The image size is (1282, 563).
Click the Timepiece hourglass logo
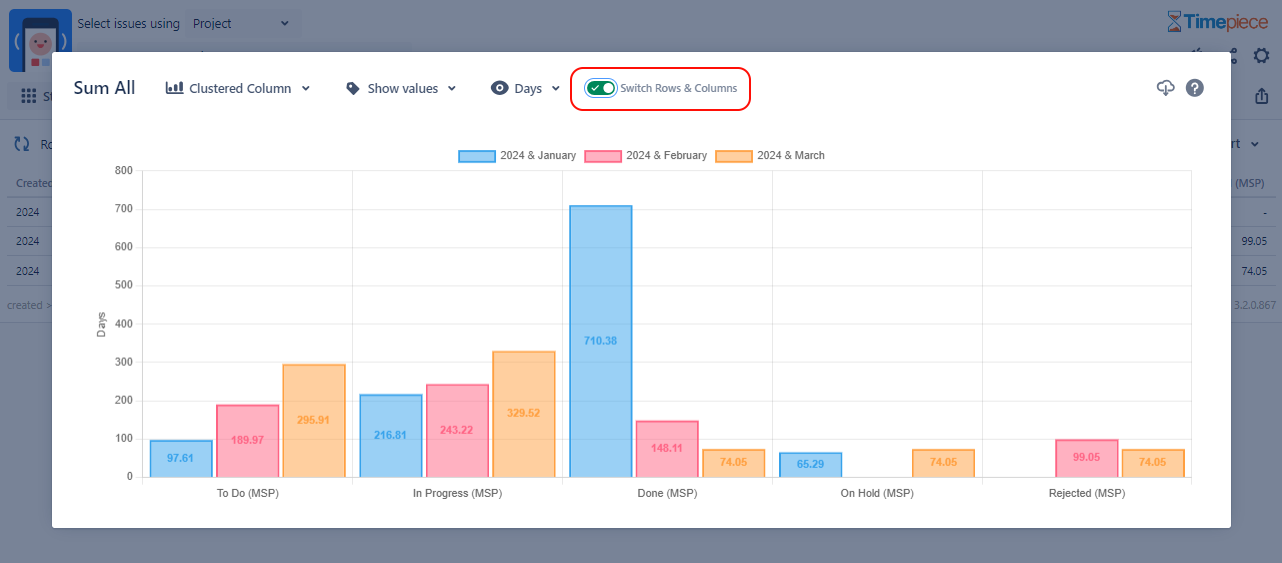click(1174, 22)
